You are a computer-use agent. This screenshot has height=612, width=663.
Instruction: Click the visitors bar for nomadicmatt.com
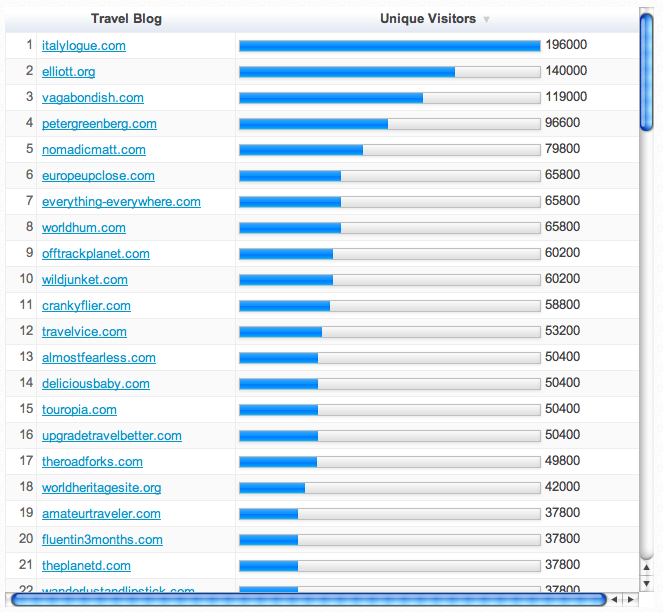[x=390, y=150]
